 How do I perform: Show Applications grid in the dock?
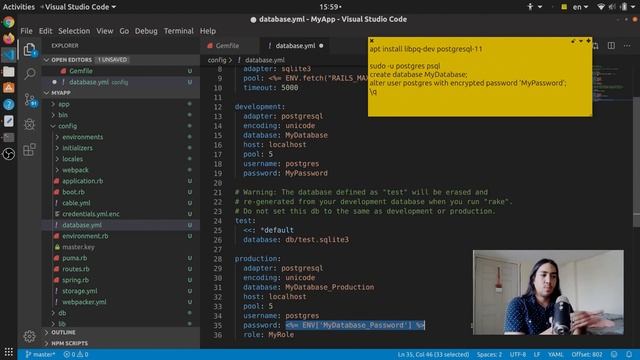[x=9, y=351]
